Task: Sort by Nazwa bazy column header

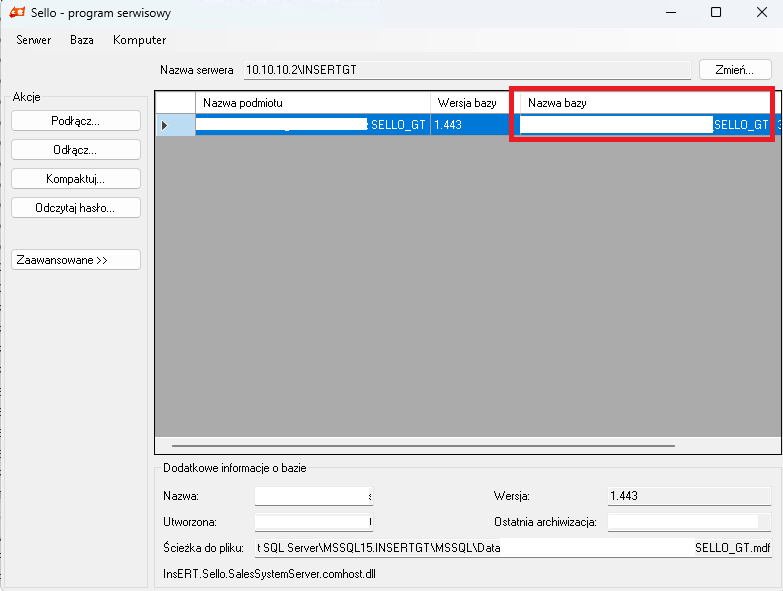Action: [645, 103]
